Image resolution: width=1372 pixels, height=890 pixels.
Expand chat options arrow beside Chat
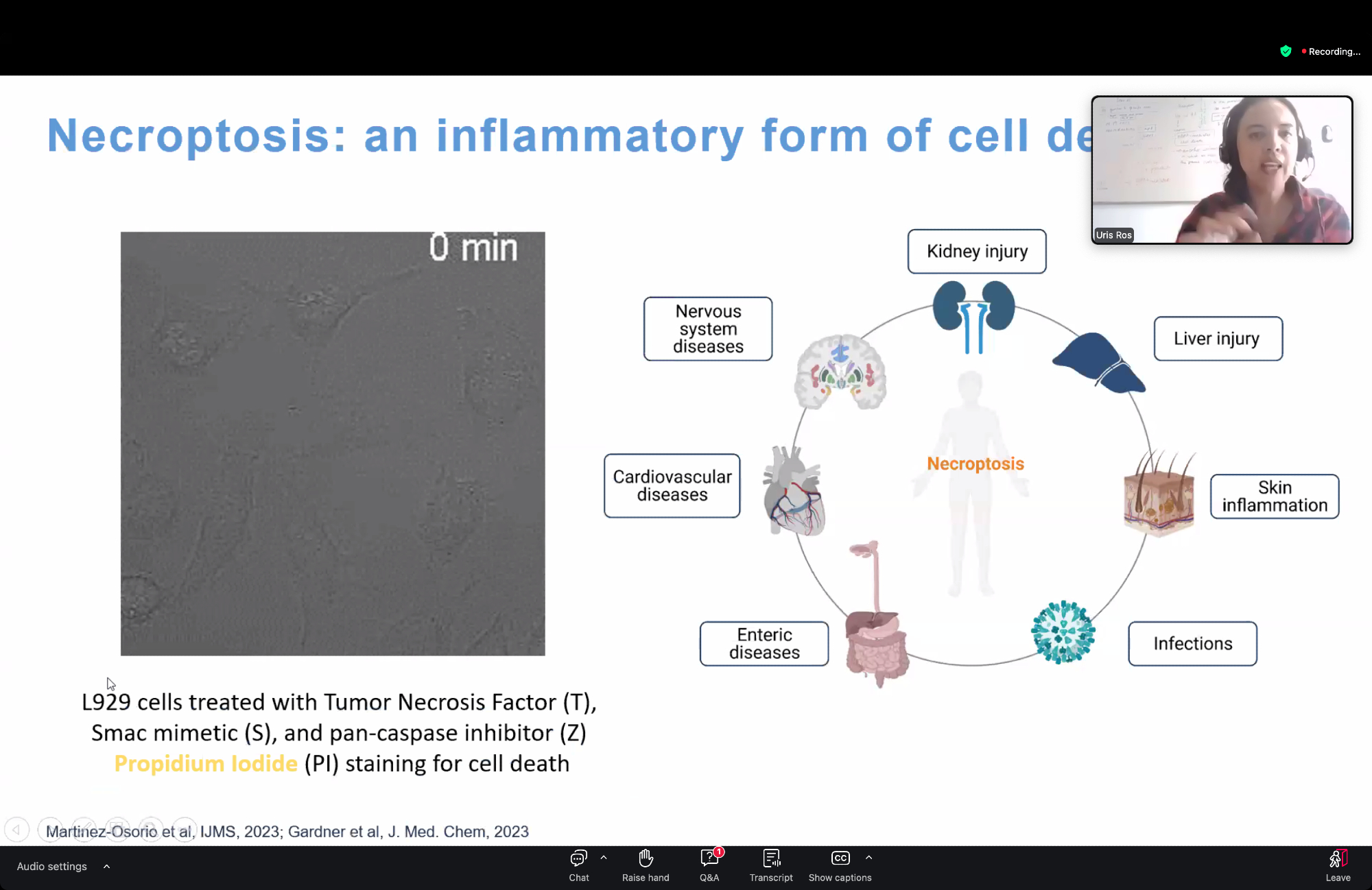[x=604, y=857]
